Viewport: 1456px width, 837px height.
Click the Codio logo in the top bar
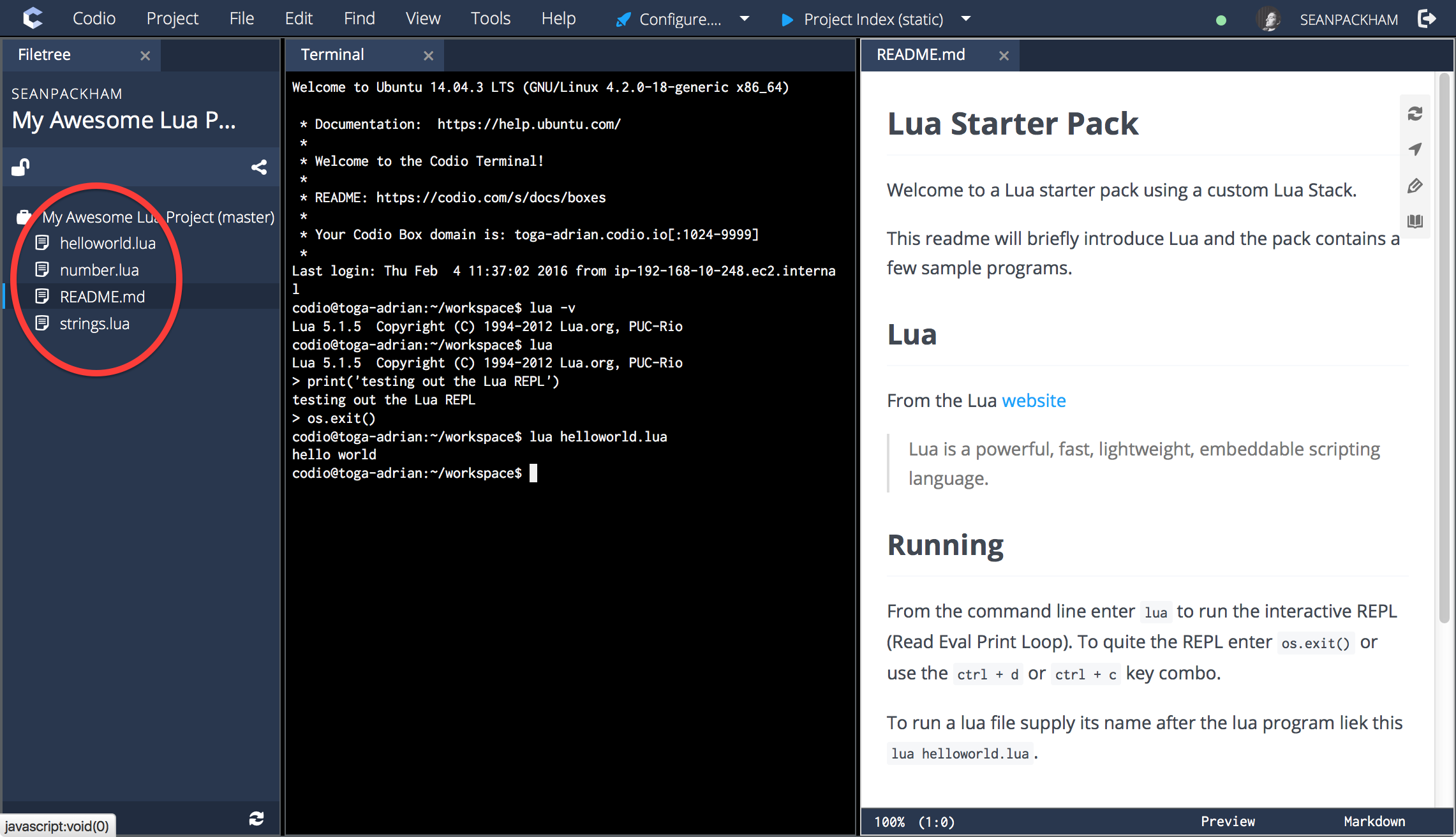click(32, 18)
